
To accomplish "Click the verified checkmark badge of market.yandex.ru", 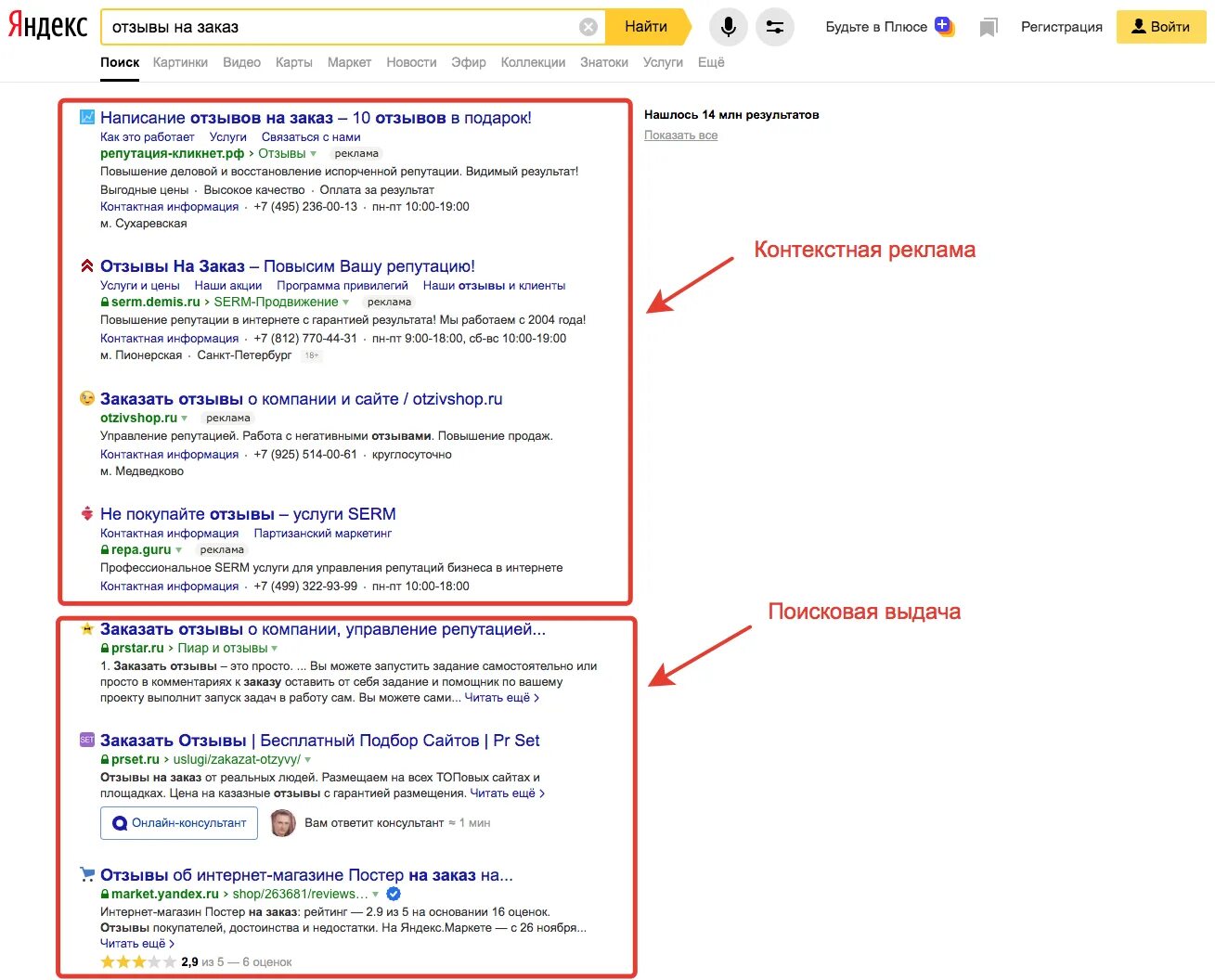I will (x=394, y=894).
